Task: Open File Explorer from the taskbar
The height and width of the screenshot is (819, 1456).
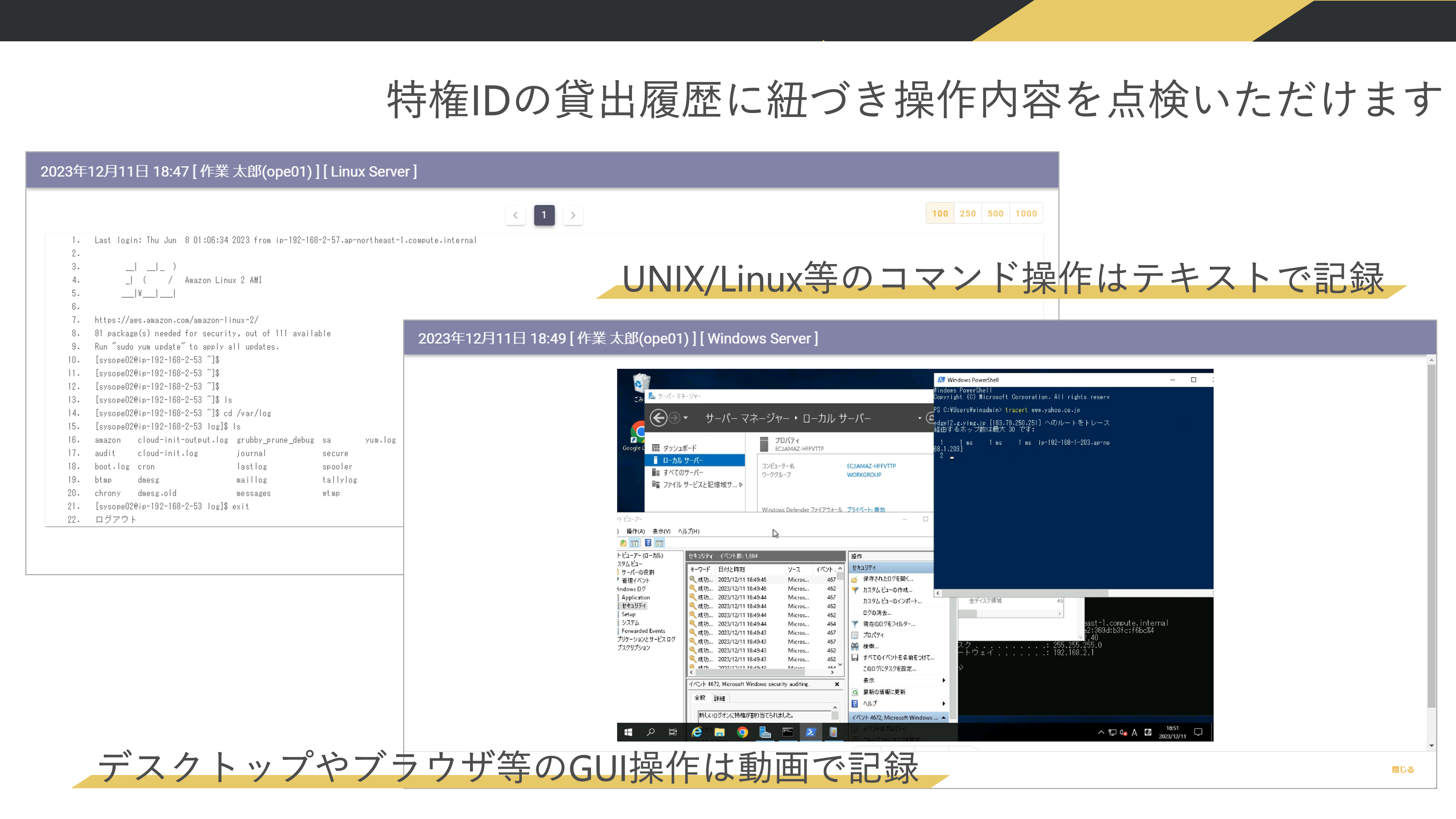Action: pos(719,732)
